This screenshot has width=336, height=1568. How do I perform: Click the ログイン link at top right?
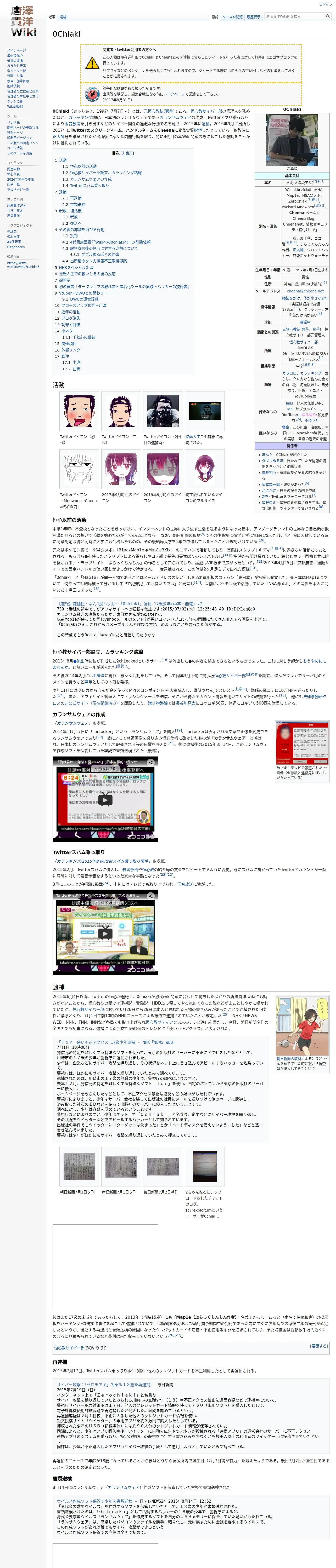pos(325,5)
